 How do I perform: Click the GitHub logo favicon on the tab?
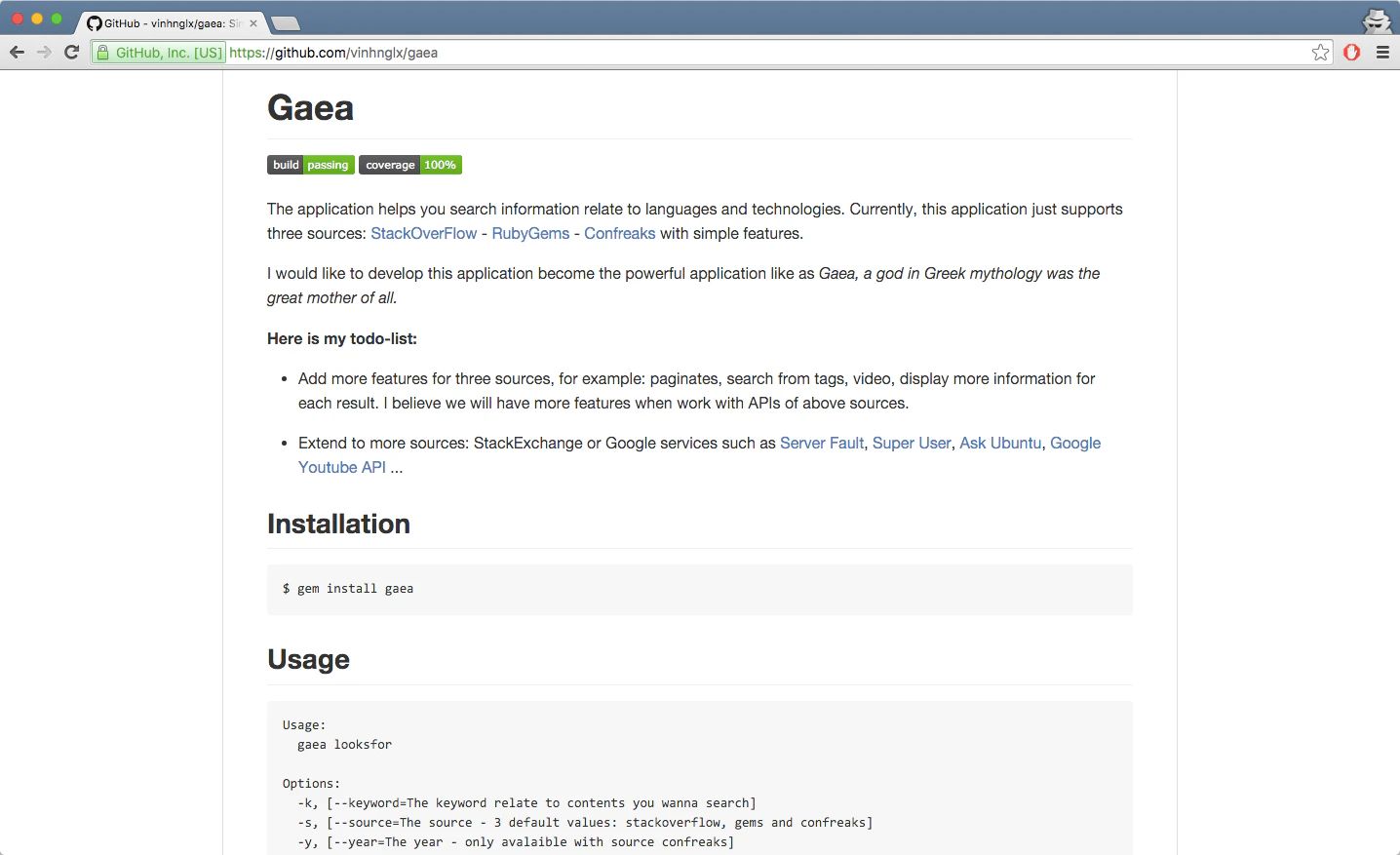(x=93, y=22)
